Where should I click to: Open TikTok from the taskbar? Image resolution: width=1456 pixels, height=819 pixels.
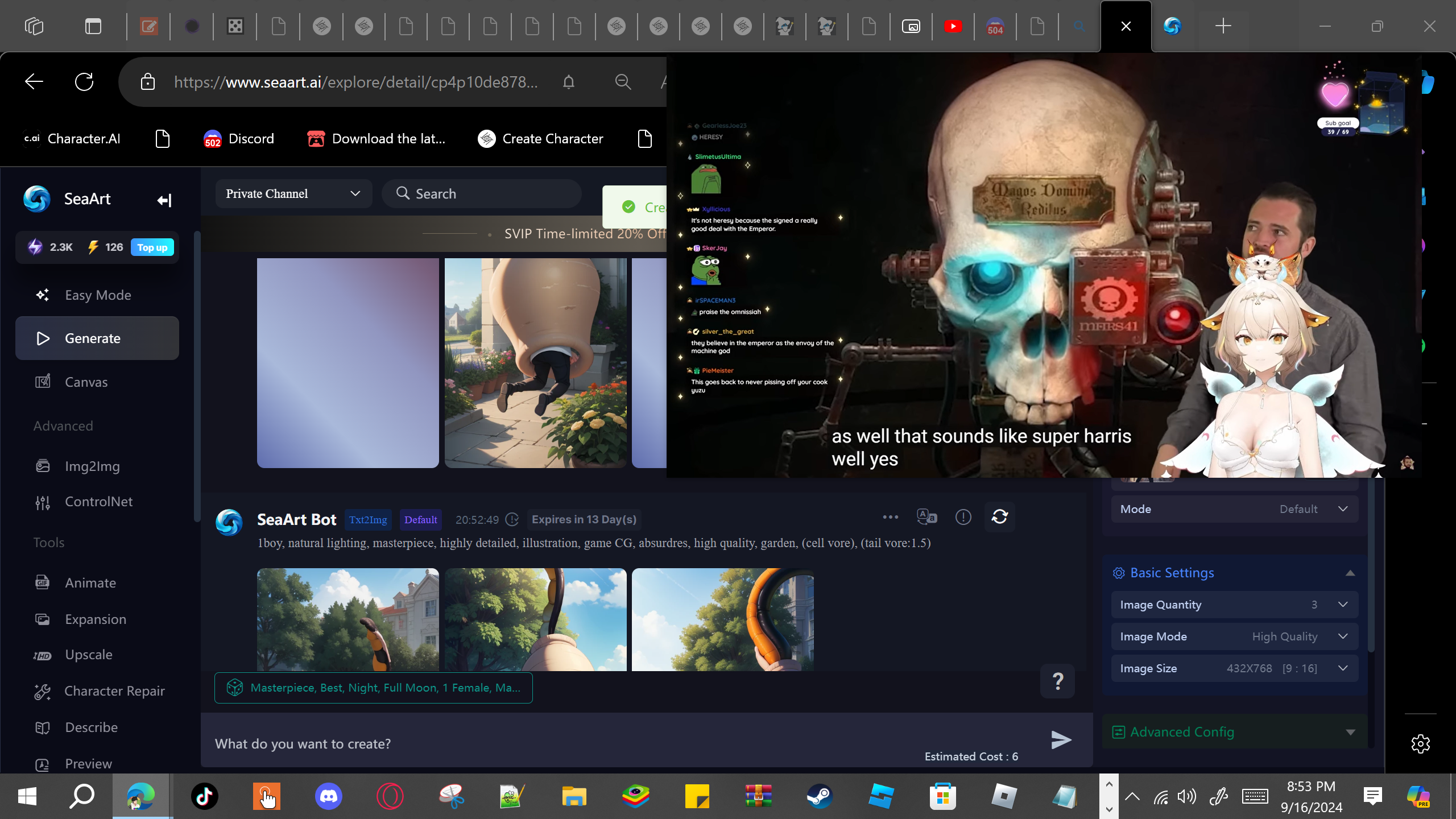[x=205, y=796]
